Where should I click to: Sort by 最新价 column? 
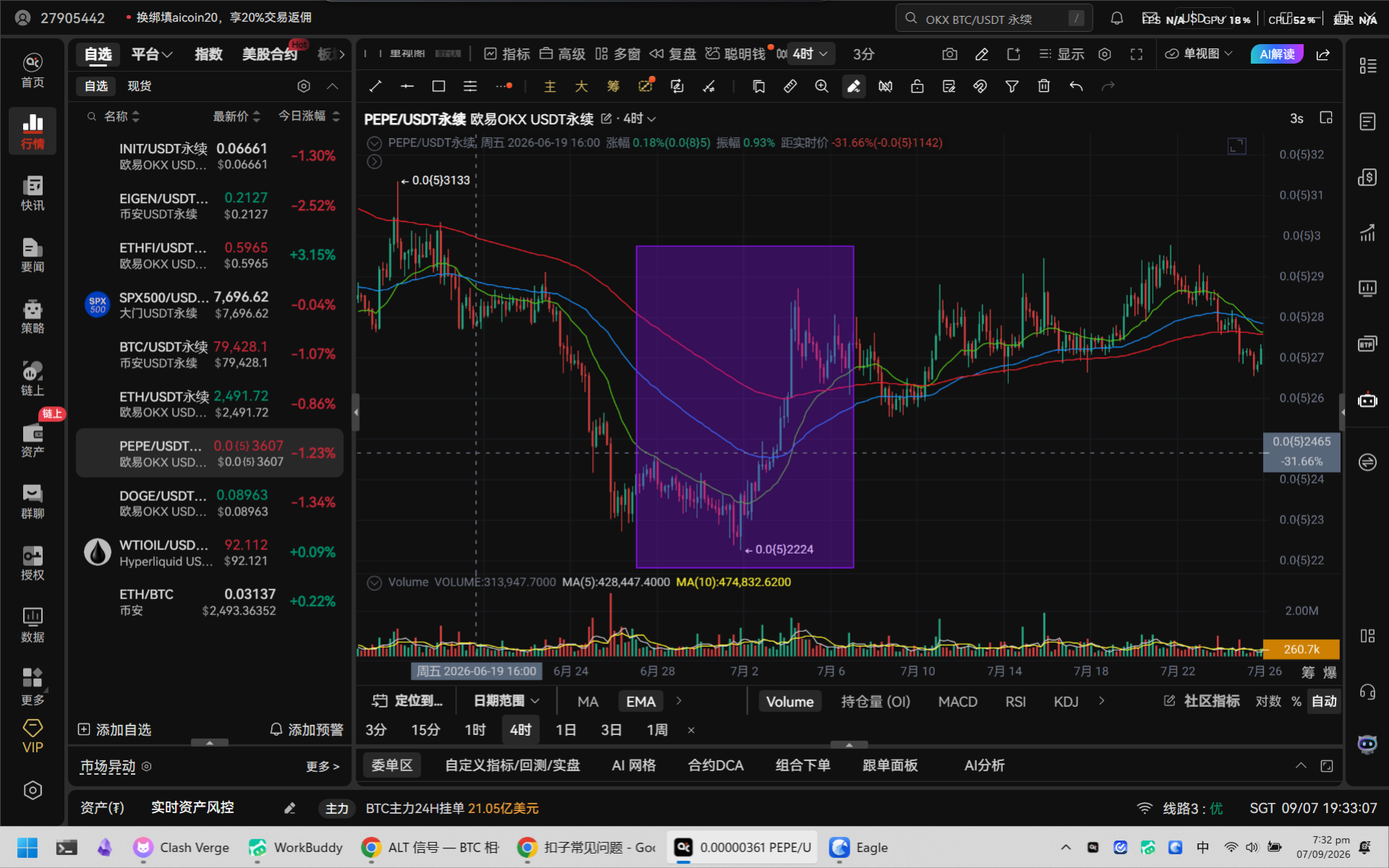click(x=236, y=116)
